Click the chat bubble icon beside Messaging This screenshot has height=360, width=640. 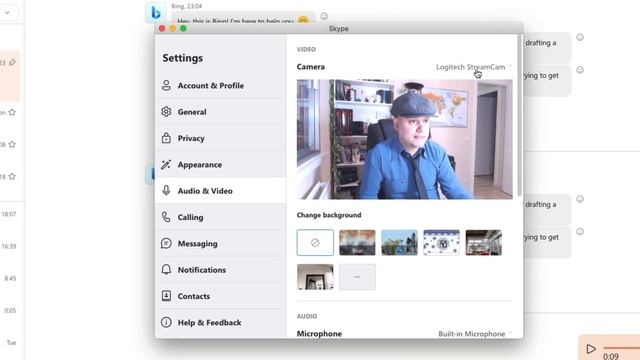166,243
